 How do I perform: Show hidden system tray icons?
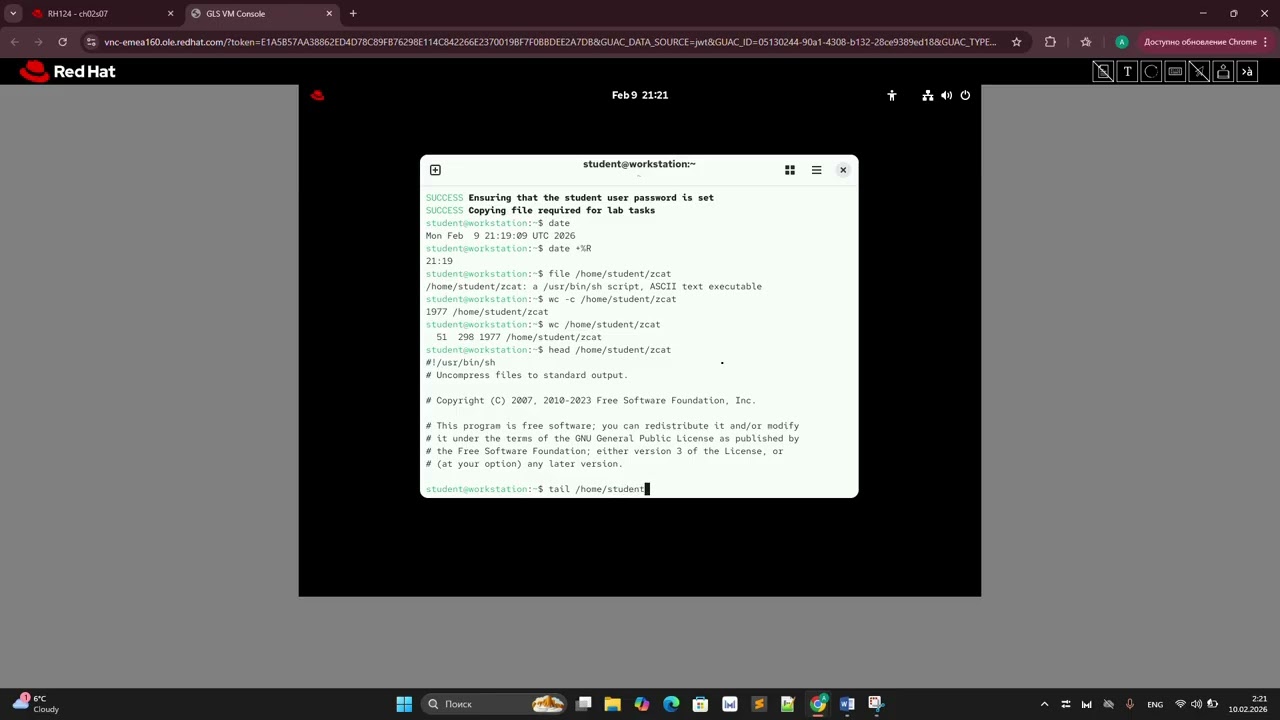pos(1044,704)
